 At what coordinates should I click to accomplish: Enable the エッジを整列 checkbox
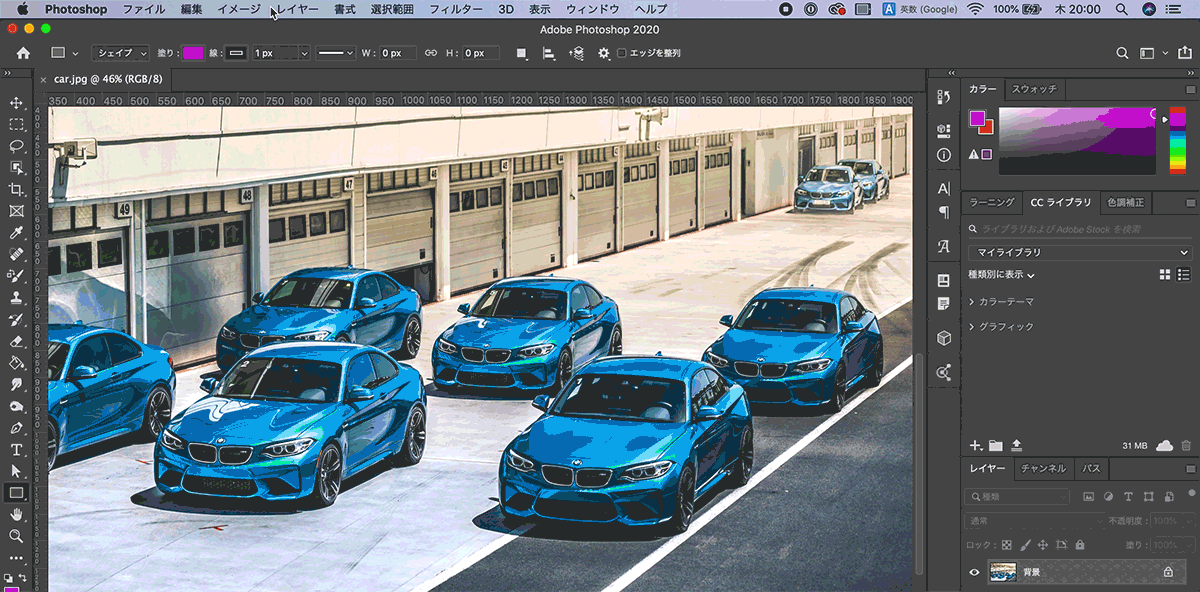(x=622, y=53)
